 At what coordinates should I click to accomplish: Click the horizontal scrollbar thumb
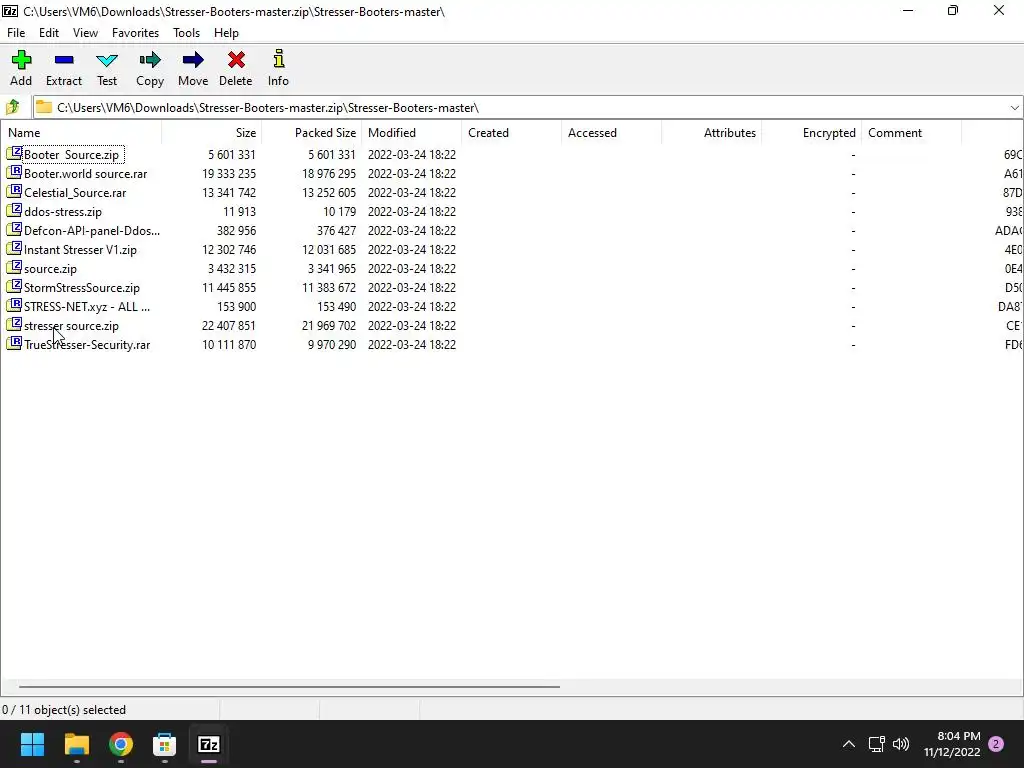point(289,686)
